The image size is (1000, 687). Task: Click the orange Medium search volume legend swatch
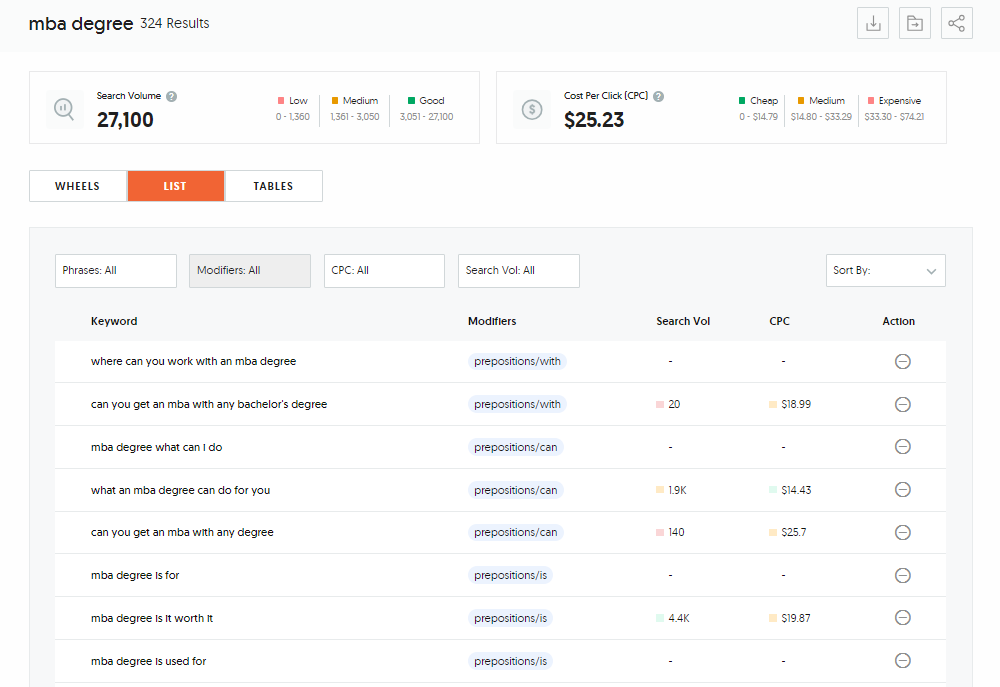pyautogui.click(x=335, y=101)
